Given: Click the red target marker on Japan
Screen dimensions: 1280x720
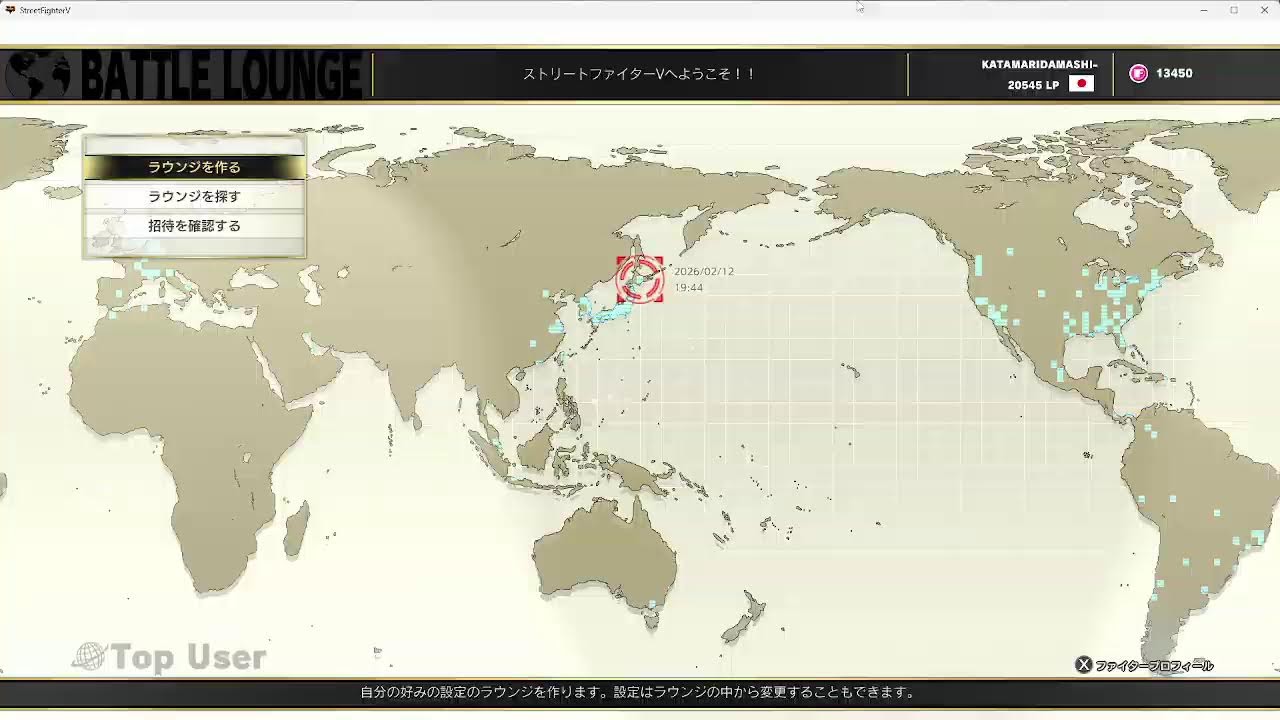Looking at the screenshot, I should pos(639,279).
